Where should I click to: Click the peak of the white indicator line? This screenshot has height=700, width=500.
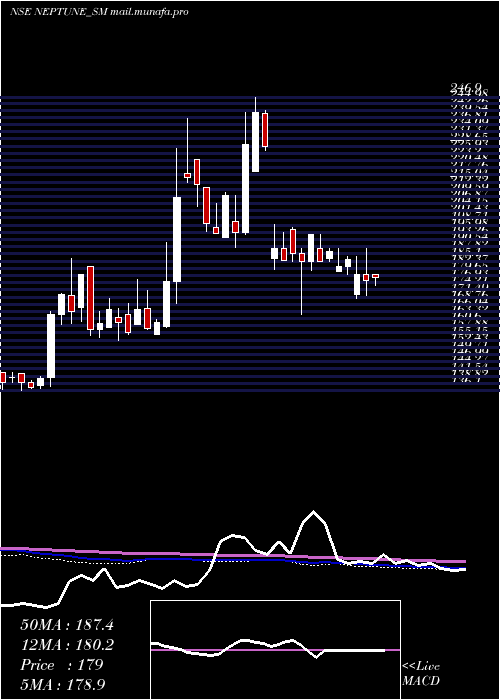314,512
